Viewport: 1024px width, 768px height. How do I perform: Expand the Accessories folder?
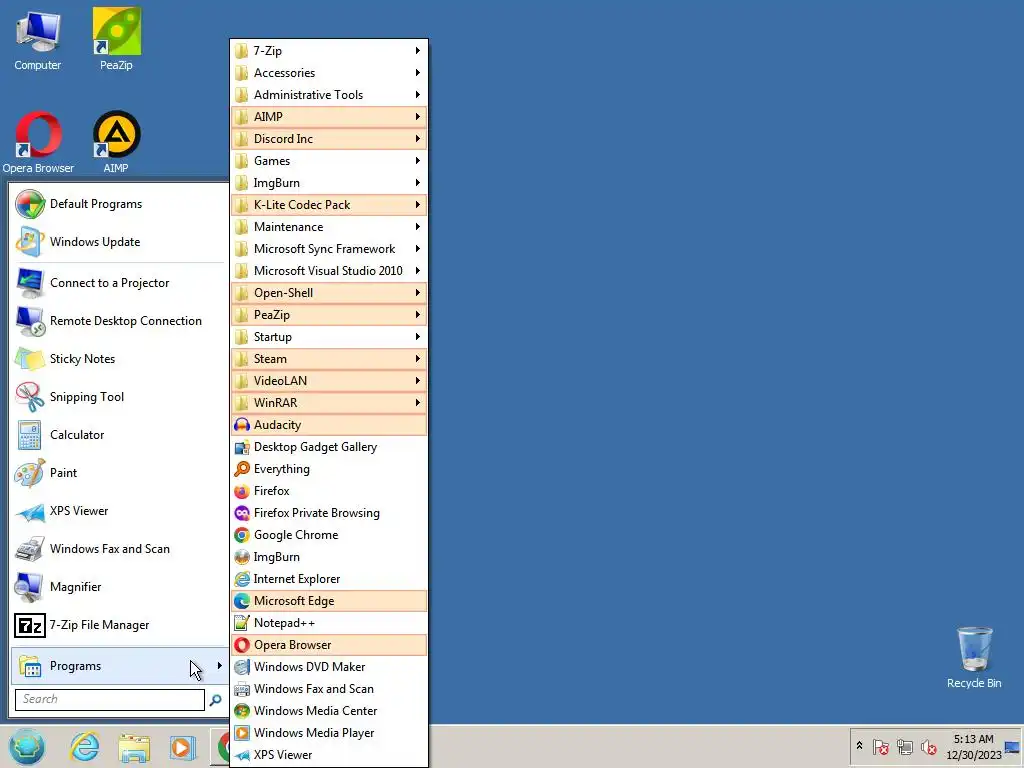click(329, 73)
